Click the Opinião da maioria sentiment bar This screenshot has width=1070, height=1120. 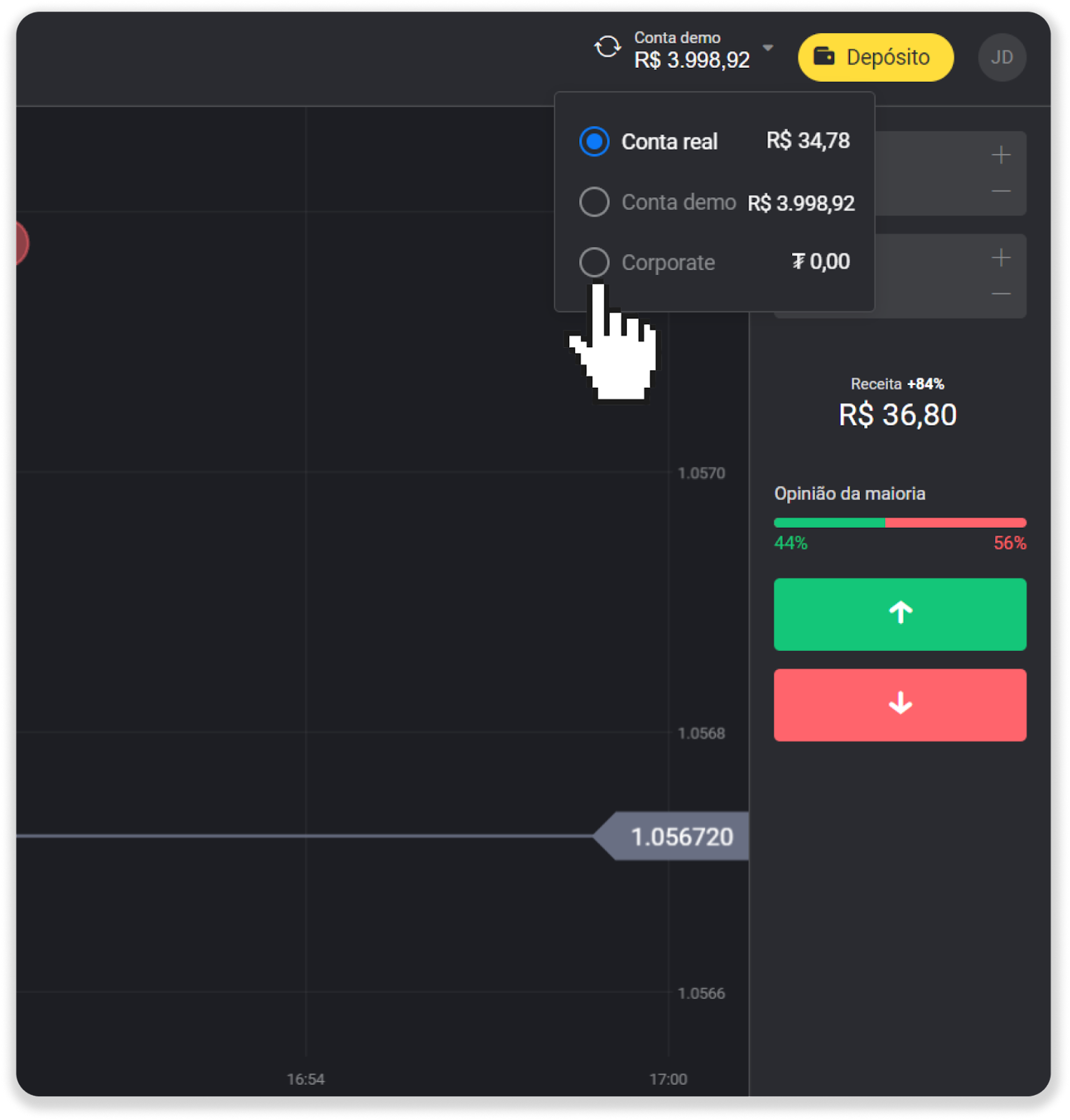click(900, 523)
